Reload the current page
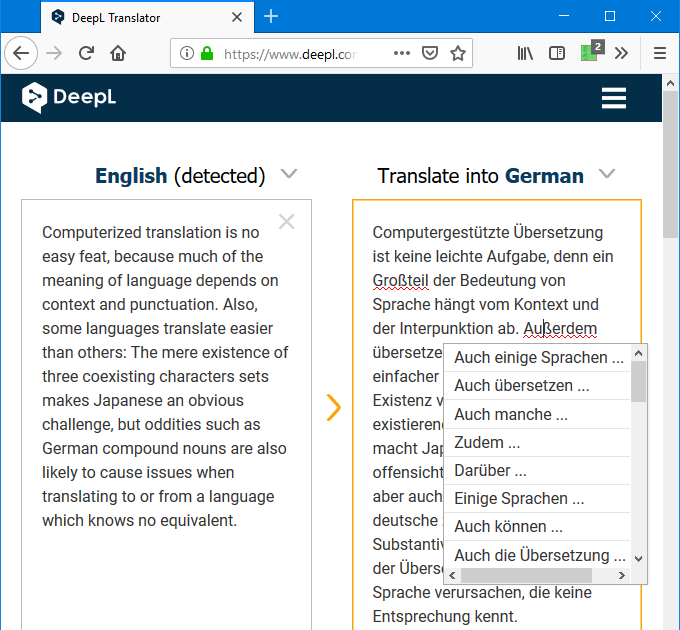The image size is (680, 630). (x=86, y=53)
